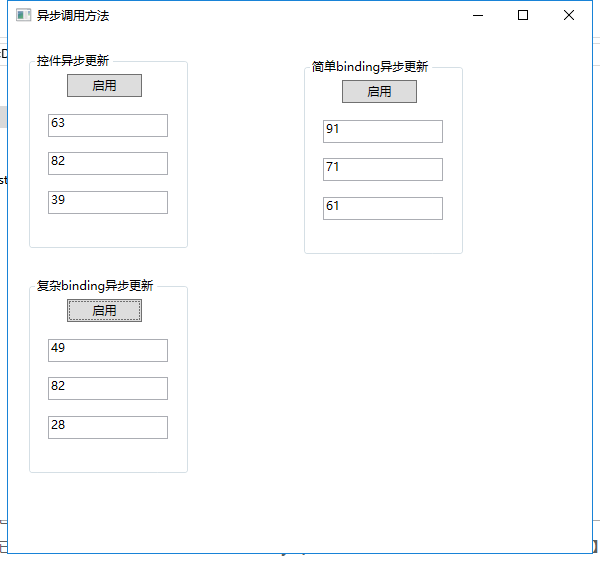Minimize the 异步调用方法 window
Screen dimensions: 600x561
(477, 16)
